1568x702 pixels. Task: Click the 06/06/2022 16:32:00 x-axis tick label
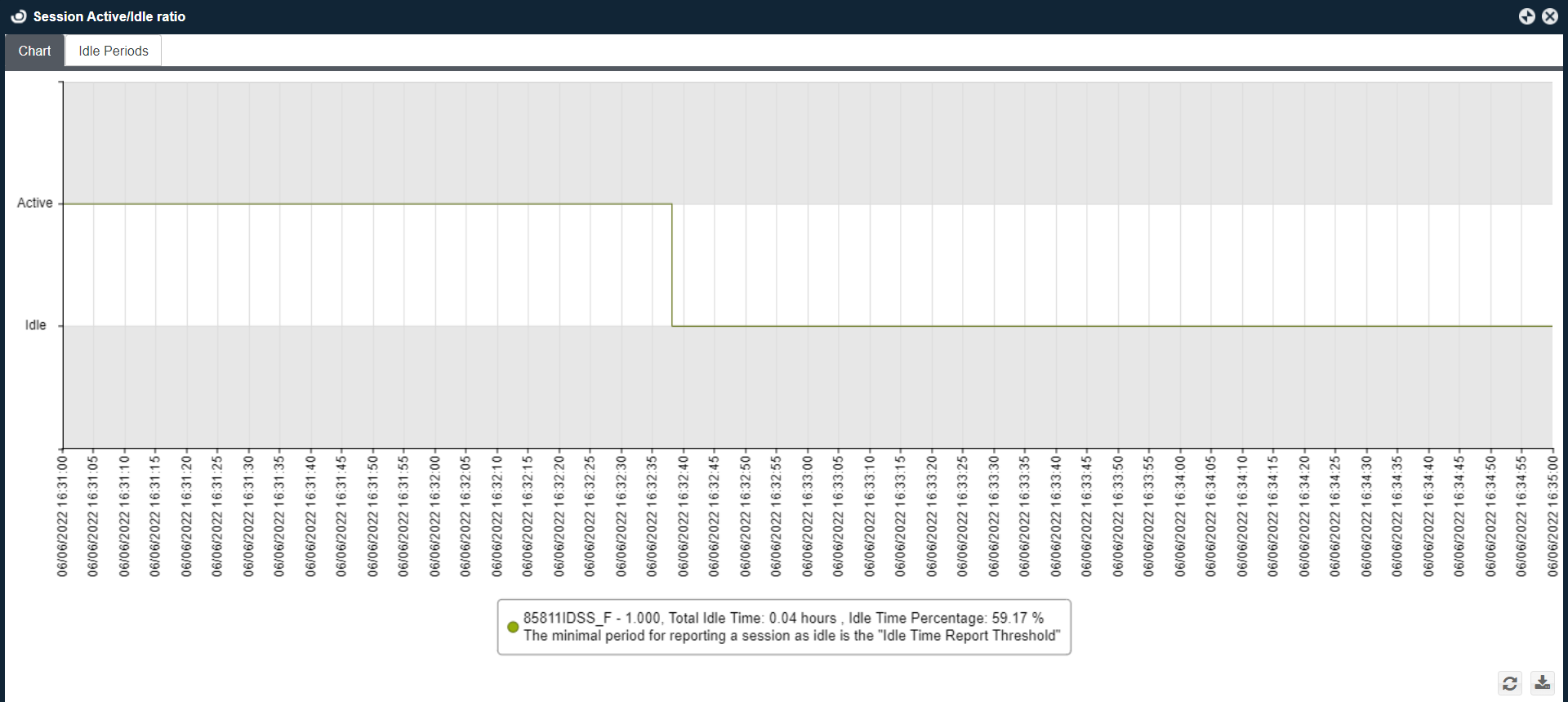tap(434, 516)
